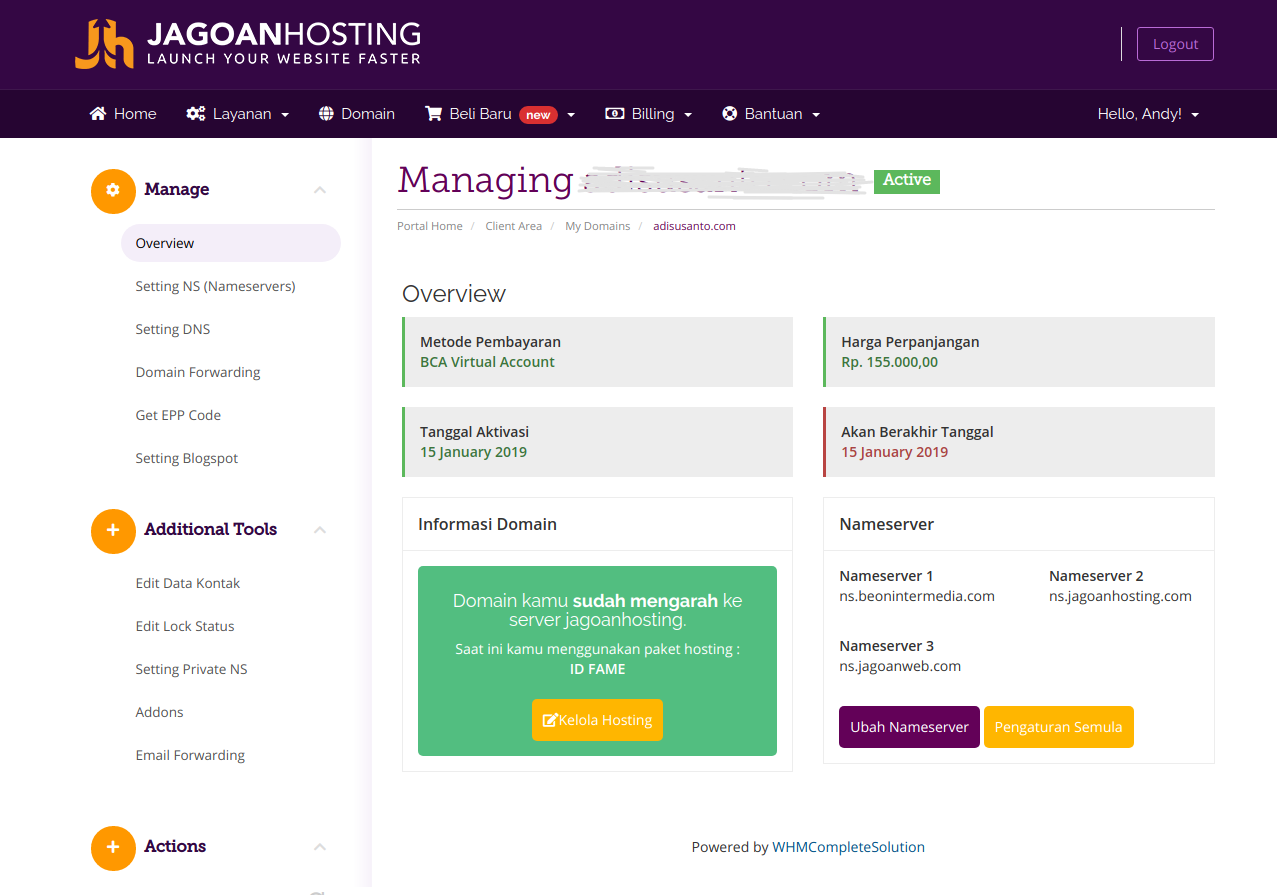Click the JagoanHosting logo
The image size is (1277, 895).
click(248, 44)
